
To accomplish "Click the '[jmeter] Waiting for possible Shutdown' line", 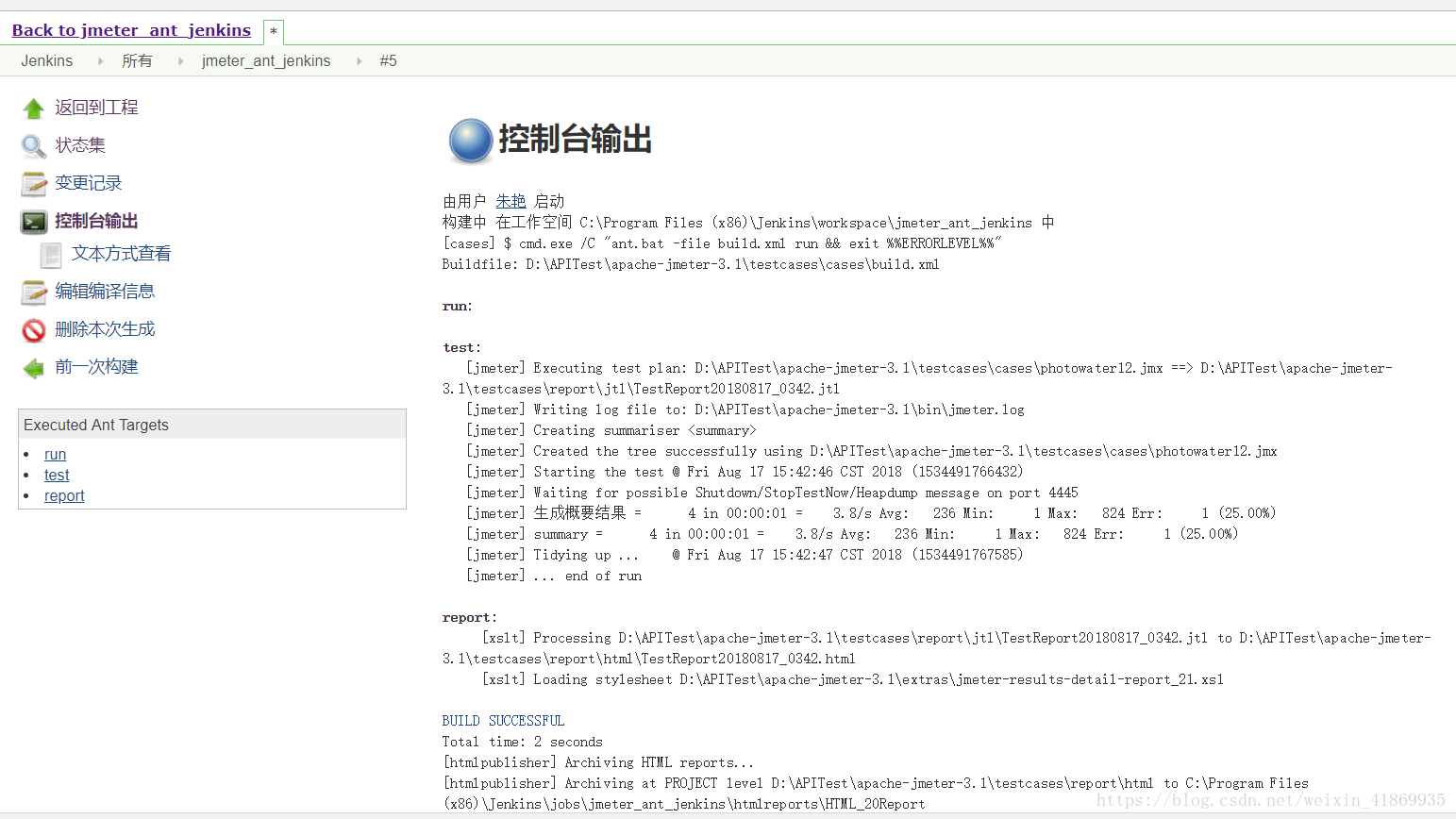I will (772, 493).
